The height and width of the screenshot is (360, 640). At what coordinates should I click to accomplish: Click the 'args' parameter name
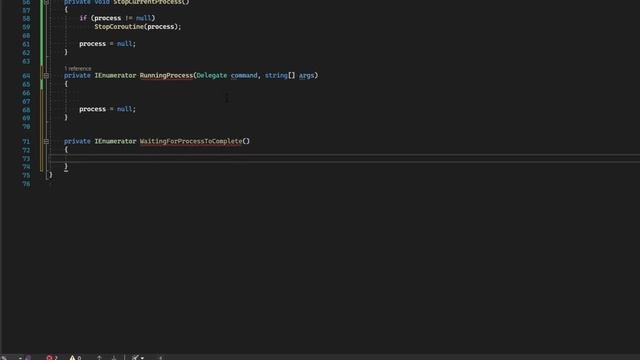[x=307, y=76]
